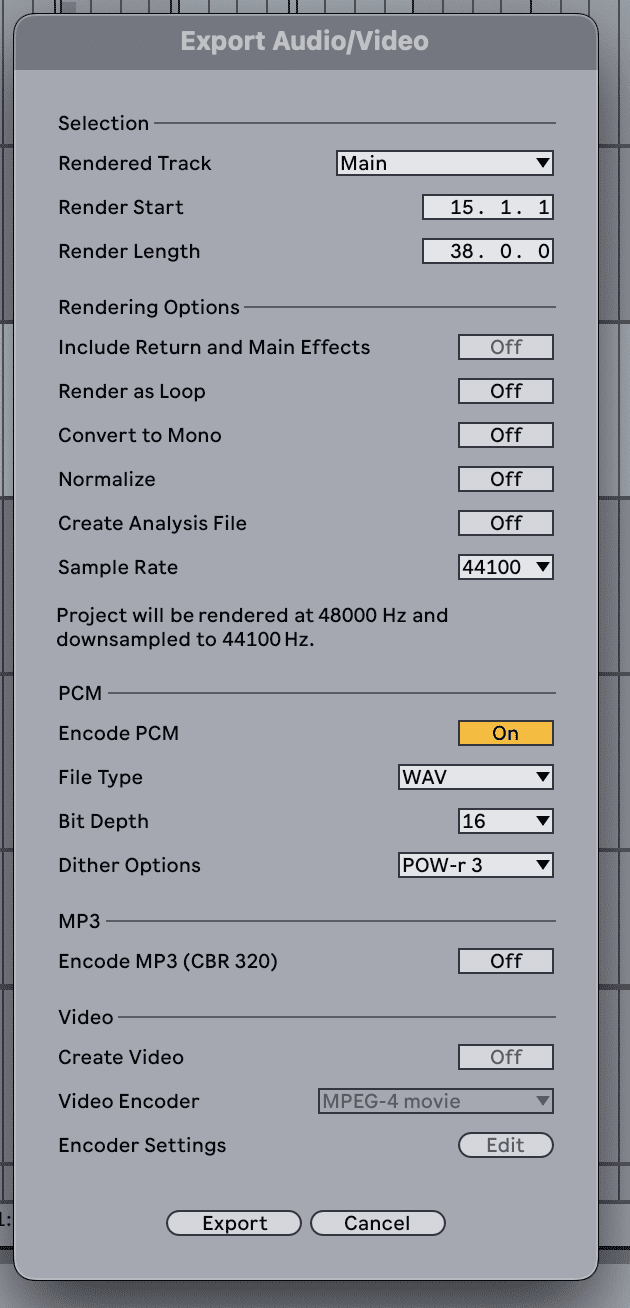The height and width of the screenshot is (1308, 630).
Task: Turn on Create Video
Action: [x=505, y=1057]
